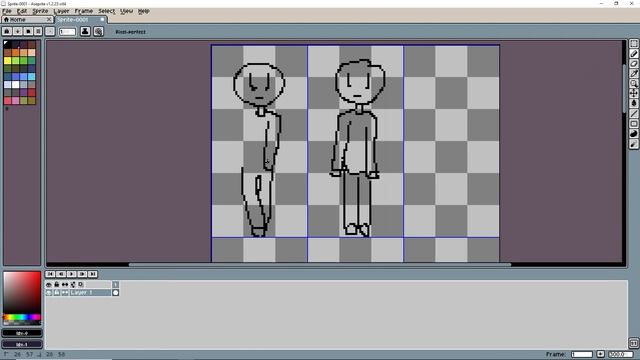Go to the previous frame
The image size is (640, 360).
[x=61, y=274]
